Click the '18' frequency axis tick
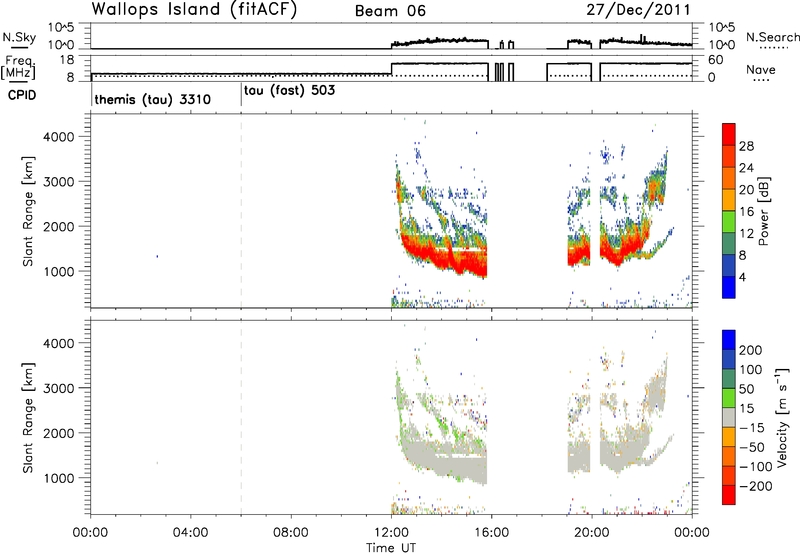This screenshot has height=554, width=800. click(67, 60)
